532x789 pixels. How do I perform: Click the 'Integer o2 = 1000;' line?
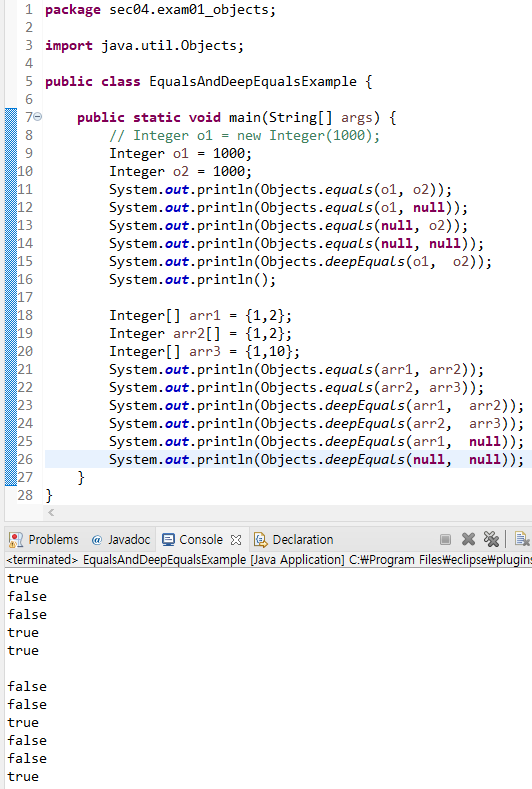point(180,172)
